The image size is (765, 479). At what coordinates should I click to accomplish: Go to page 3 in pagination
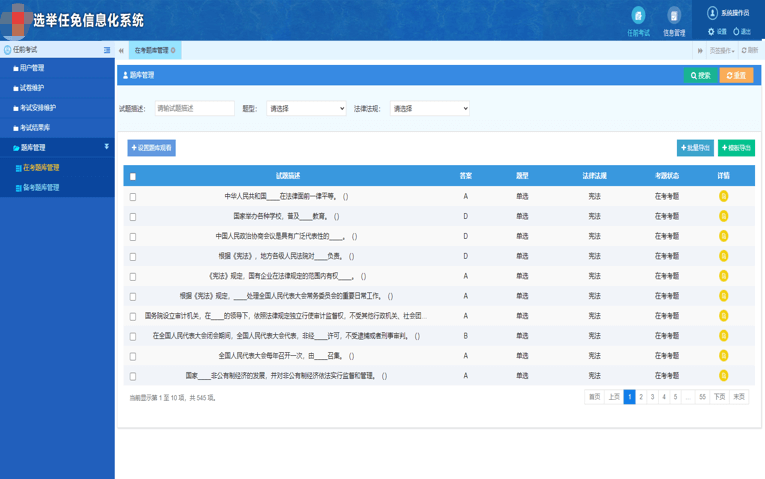click(652, 397)
